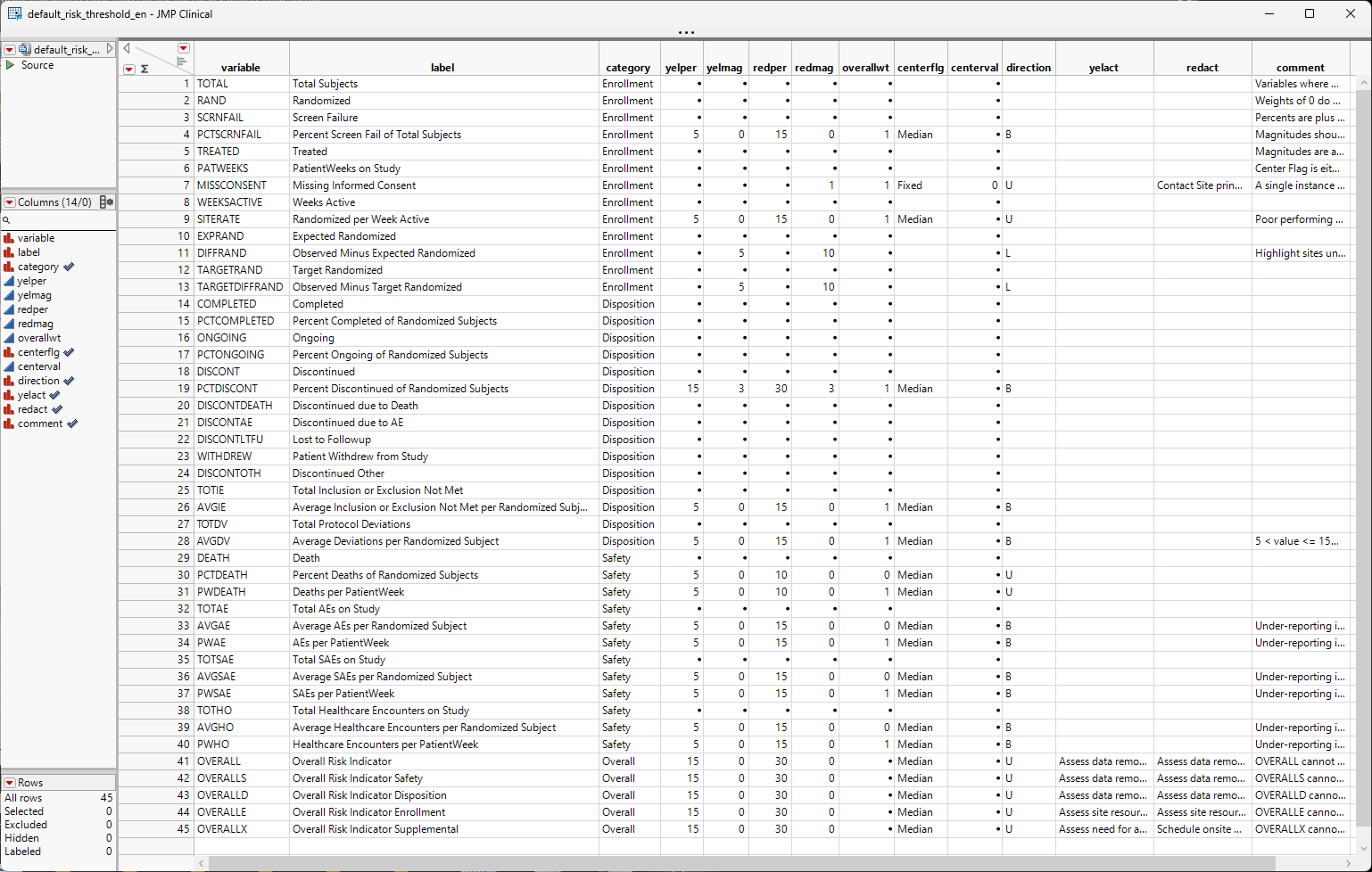The height and width of the screenshot is (872, 1372).
Task: Select the category column header
Action: (627, 68)
